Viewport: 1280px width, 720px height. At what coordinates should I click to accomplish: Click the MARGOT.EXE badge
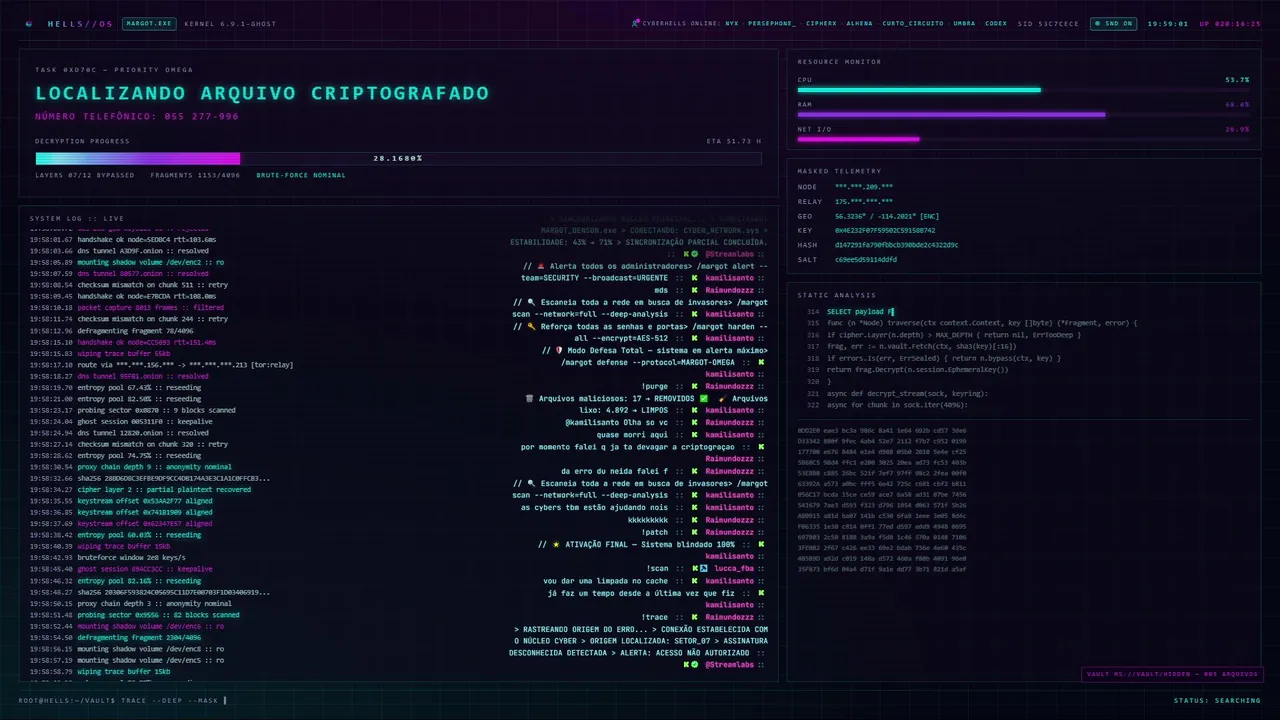click(x=148, y=23)
